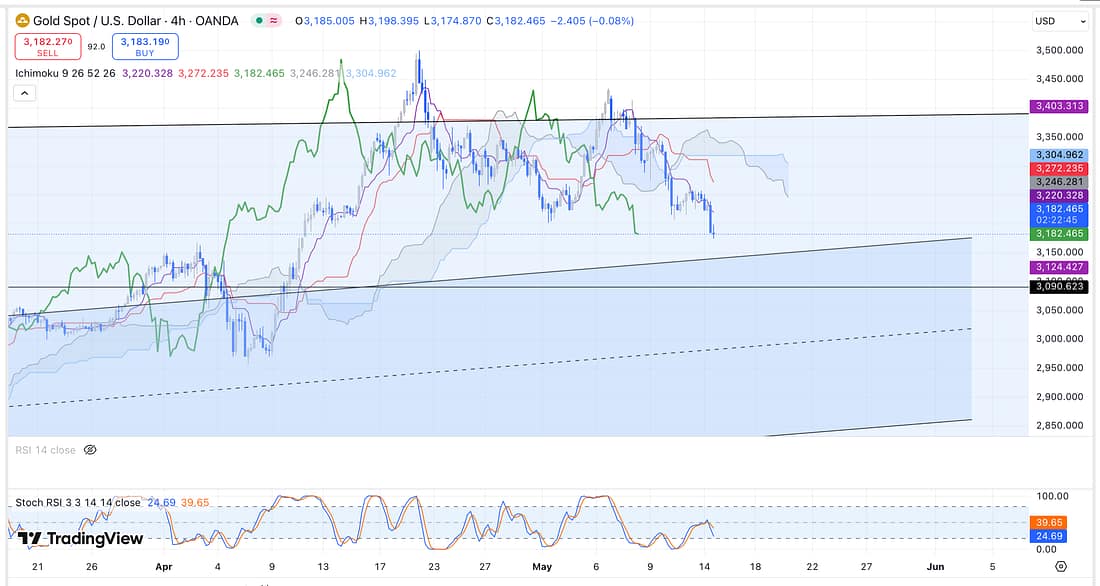Screen dimensions: 1100x586
Task: Open the USD currency dropdown
Action: point(1058,21)
